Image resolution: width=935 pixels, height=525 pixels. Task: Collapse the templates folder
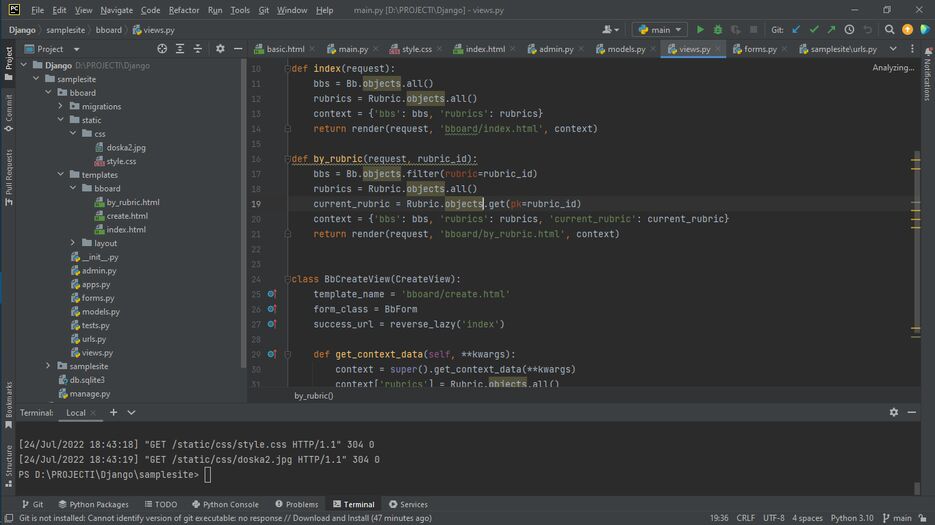point(60,175)
